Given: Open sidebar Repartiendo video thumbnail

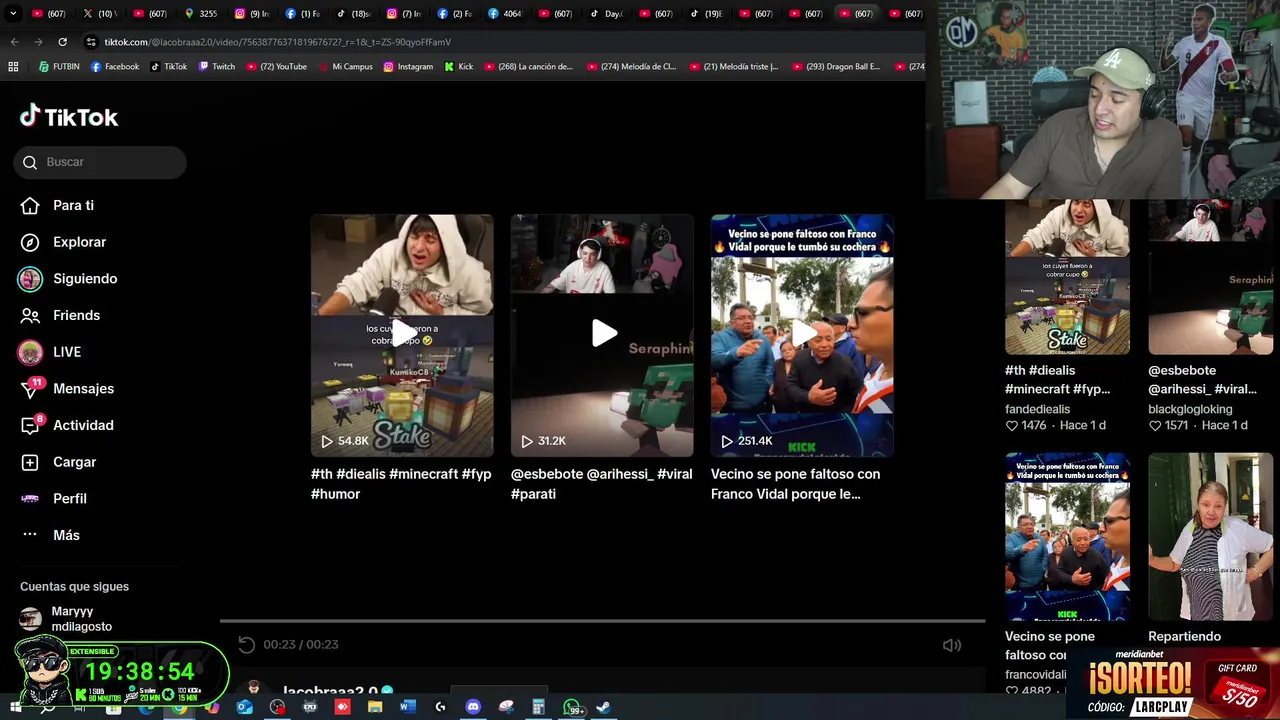Looking at the screenshot, I should pyautogui.click(x=1210, y=537).
